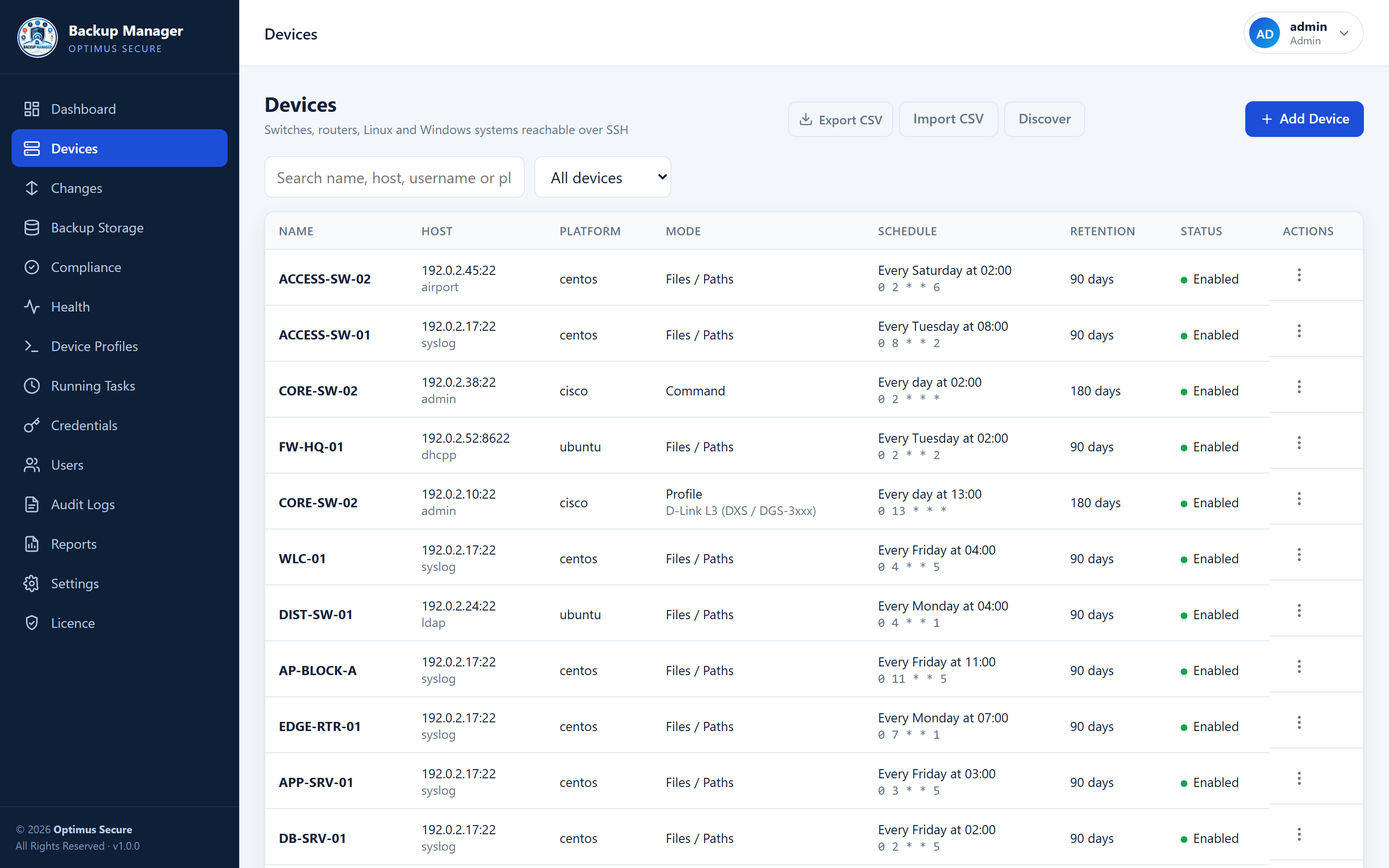The height and width of the screenshot is (868, 1389).
Task: Add a new device
Action: coord(1304,120)
